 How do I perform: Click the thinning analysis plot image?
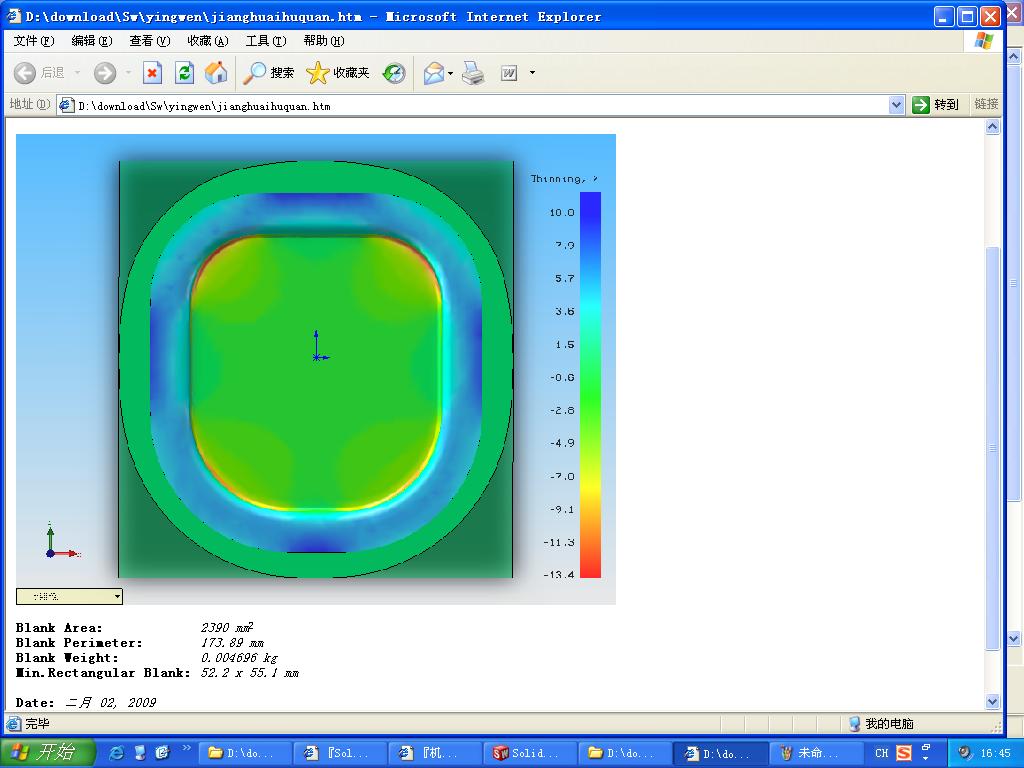tap(315, 370)
